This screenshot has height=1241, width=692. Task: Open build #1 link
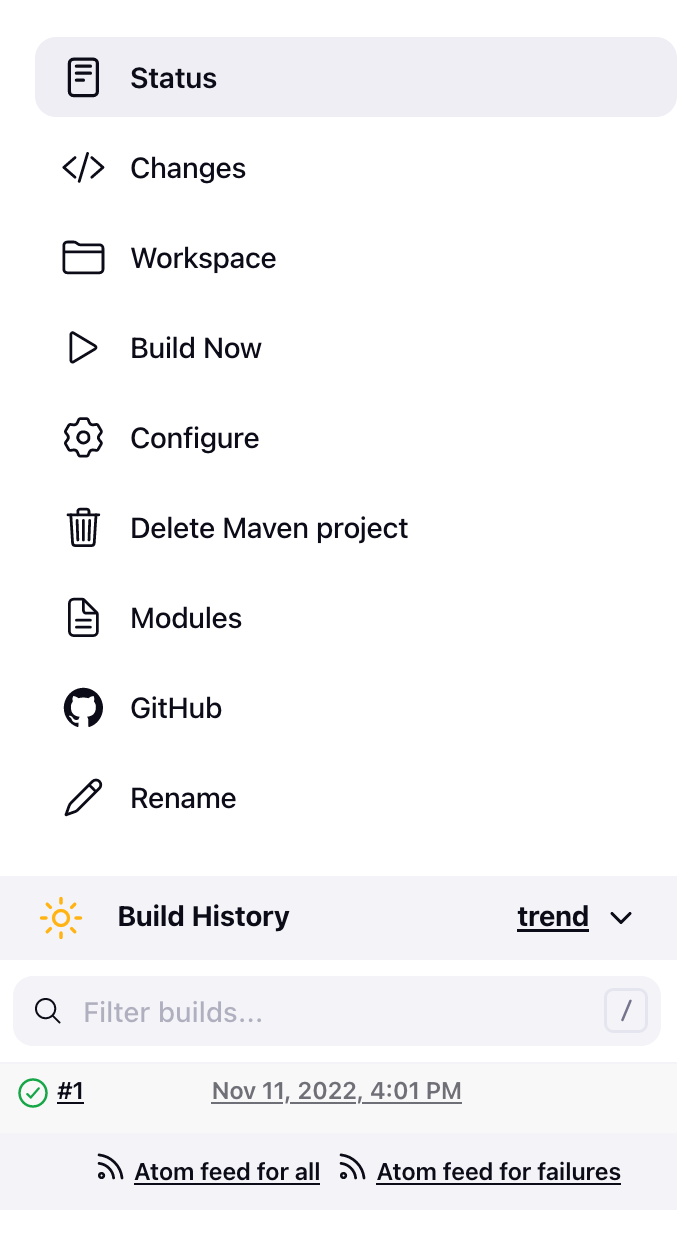pyautogui.click(x=71, y=1091)
